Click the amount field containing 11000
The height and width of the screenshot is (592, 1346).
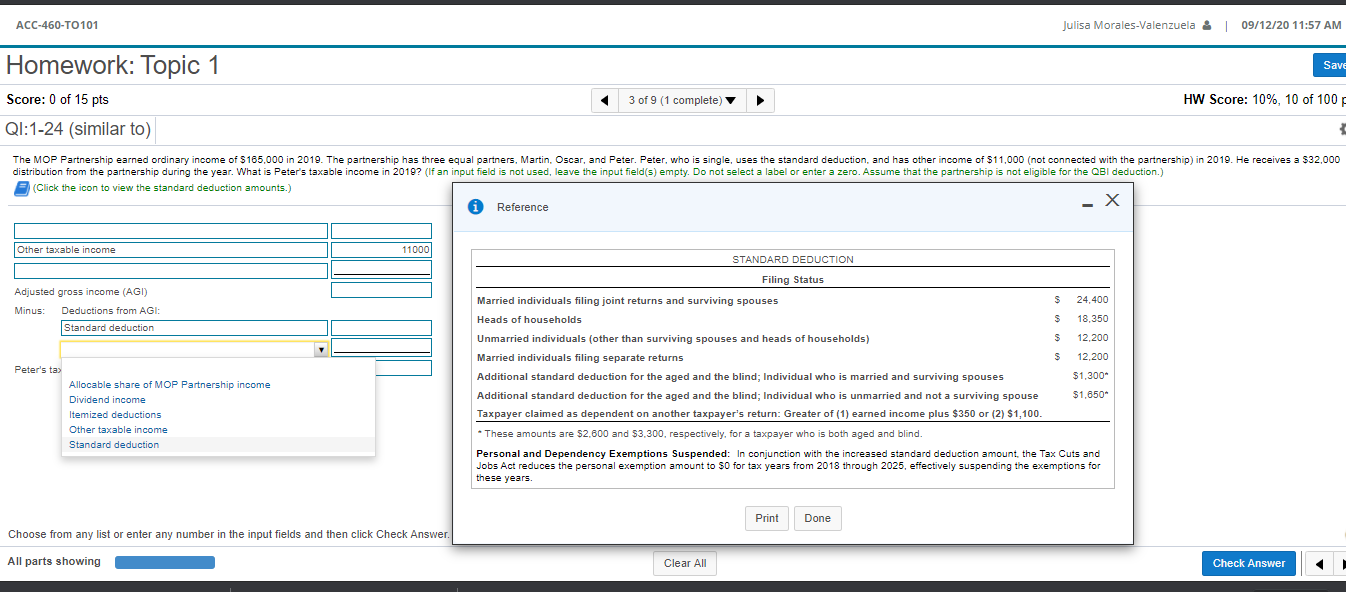[x=381, y=250]
